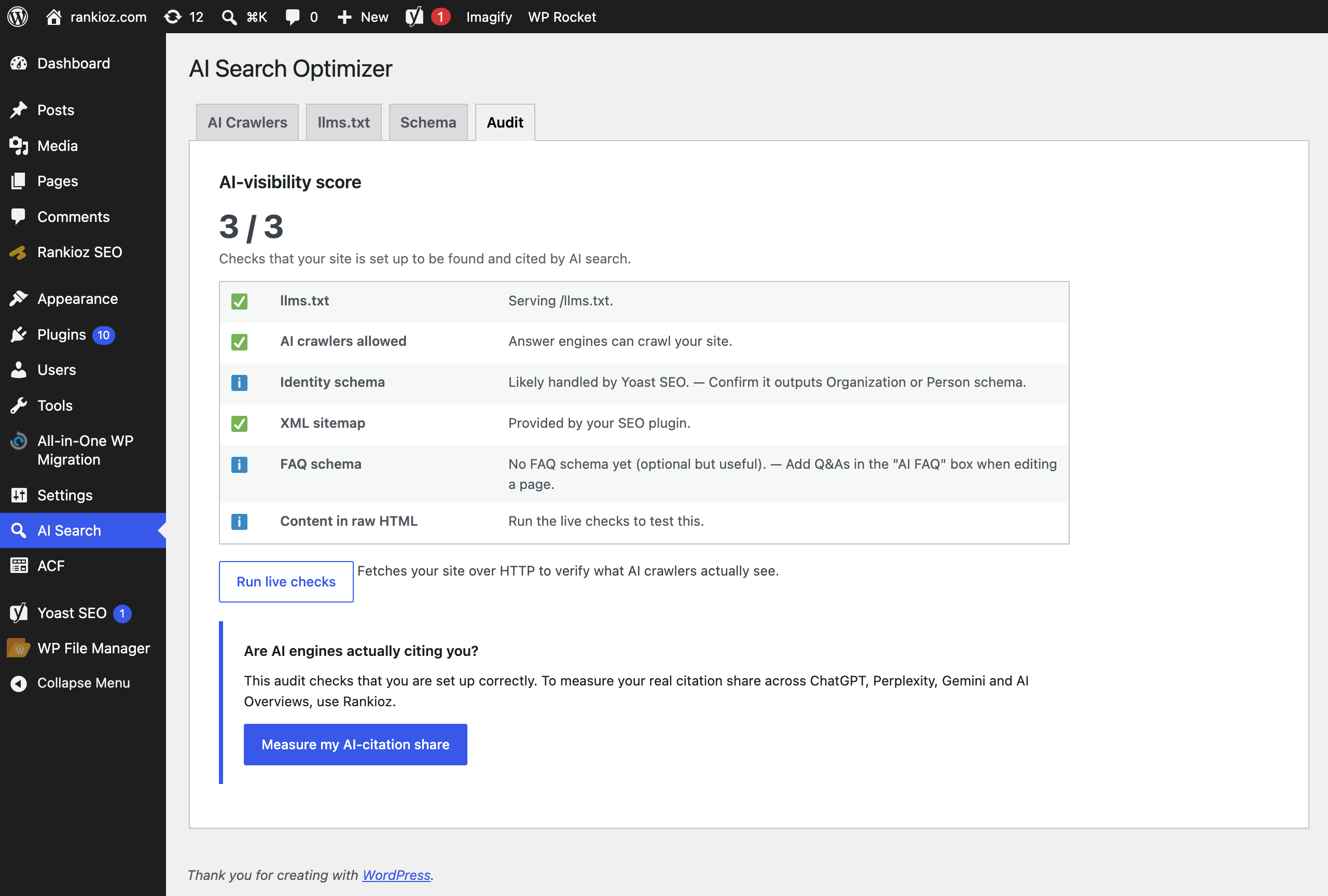Click the ACF icon in sidebar

tap(19, 565)
